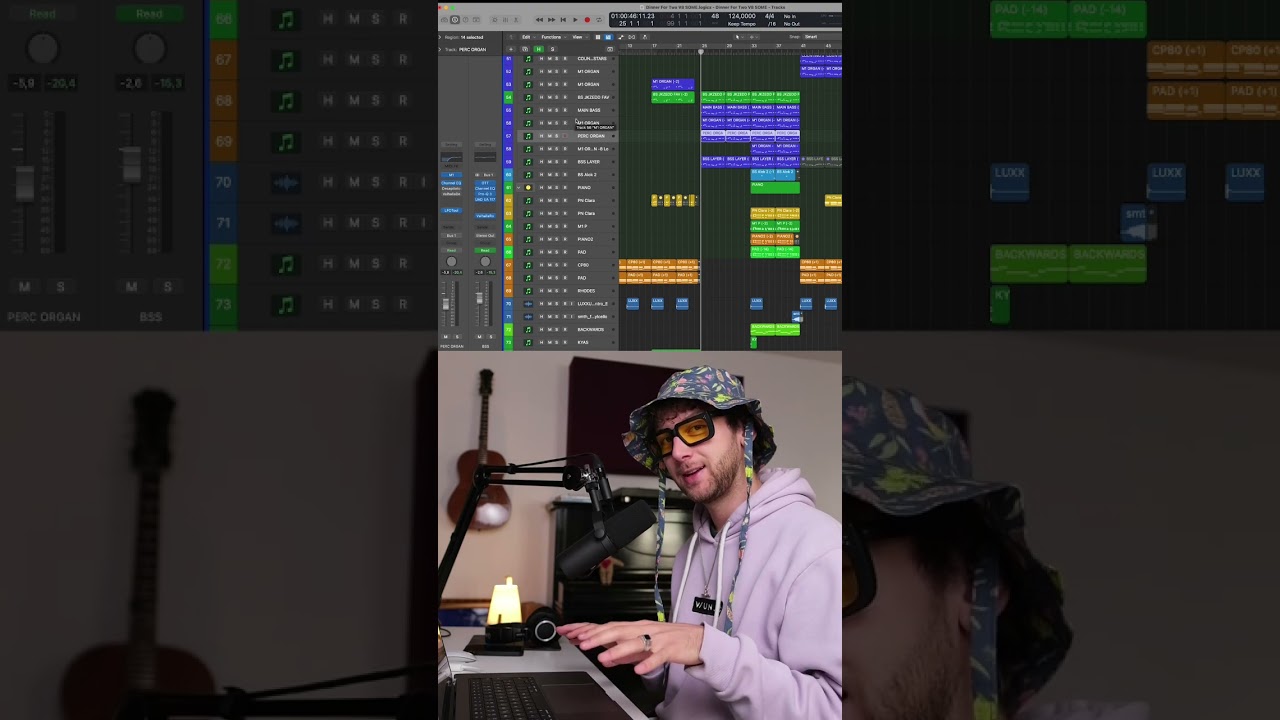Expand the Region inspector disclosure triangle
This screenshot has width=1280, height=720.
coord(440,37)
